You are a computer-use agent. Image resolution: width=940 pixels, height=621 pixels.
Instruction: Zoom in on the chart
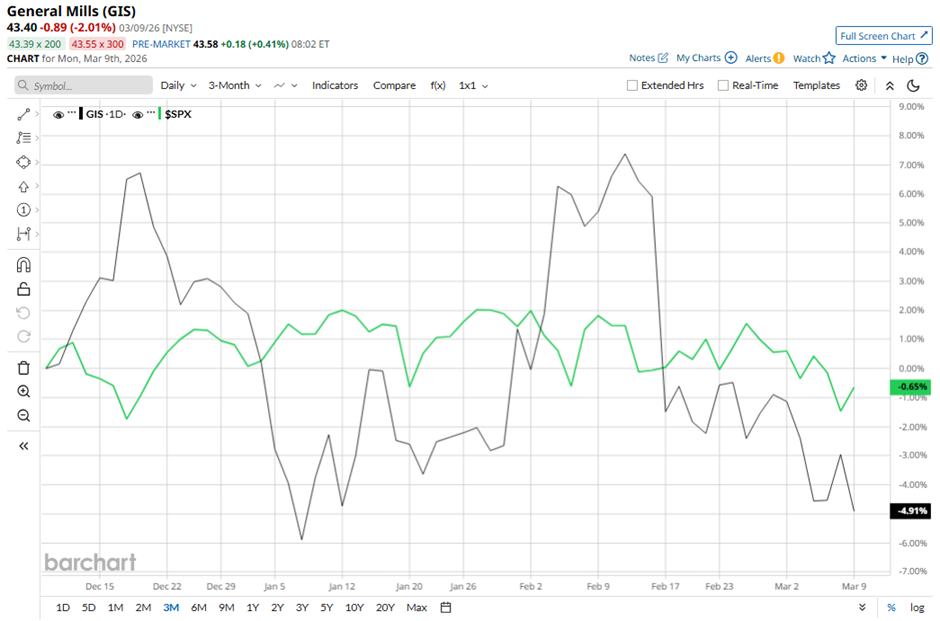click(x=24, y=391)
